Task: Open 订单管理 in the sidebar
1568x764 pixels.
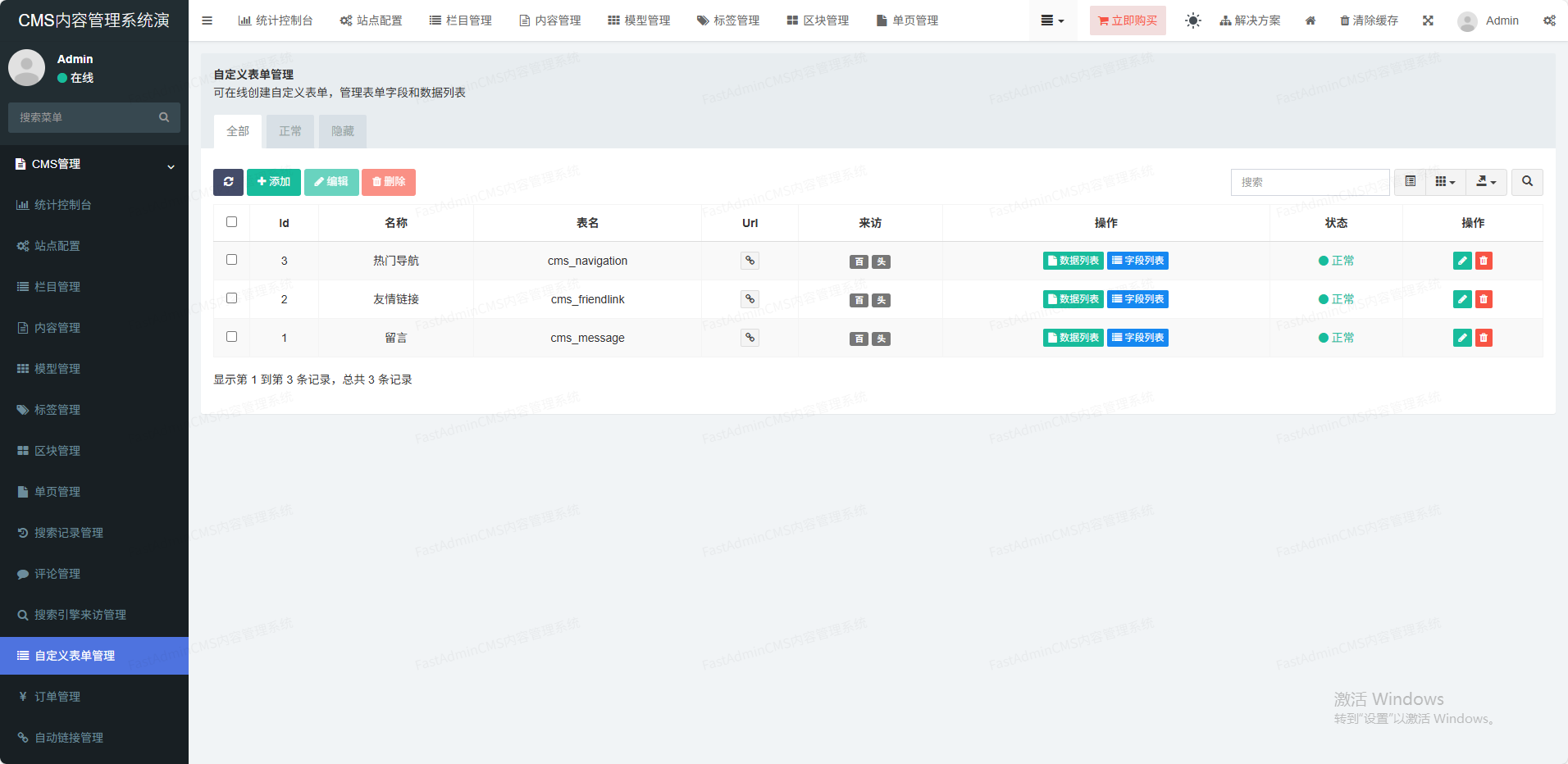Action: point(57,697)
